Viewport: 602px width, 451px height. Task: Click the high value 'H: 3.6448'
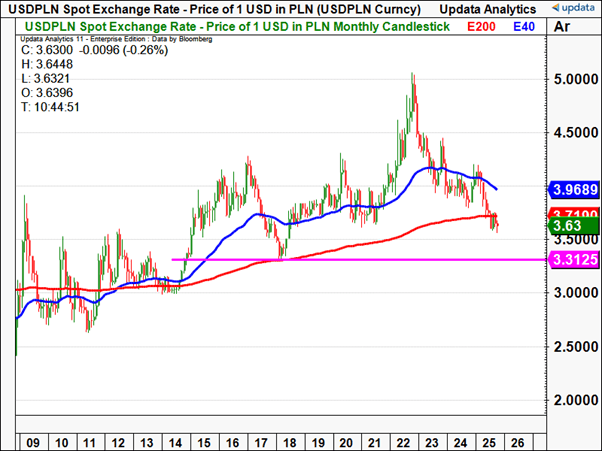click(47, 64)
